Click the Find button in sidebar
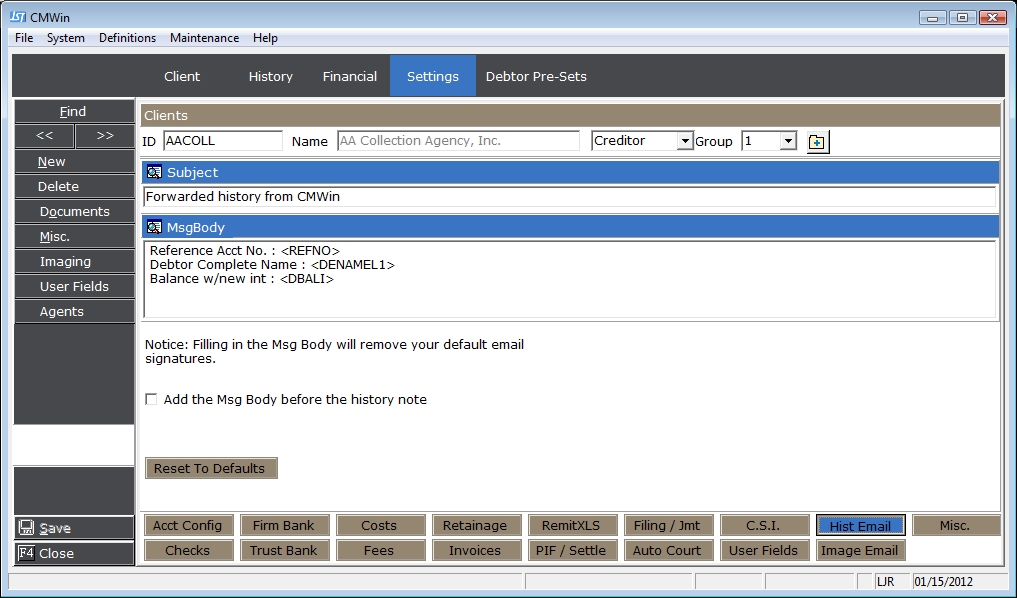 [x=74, y=111]
